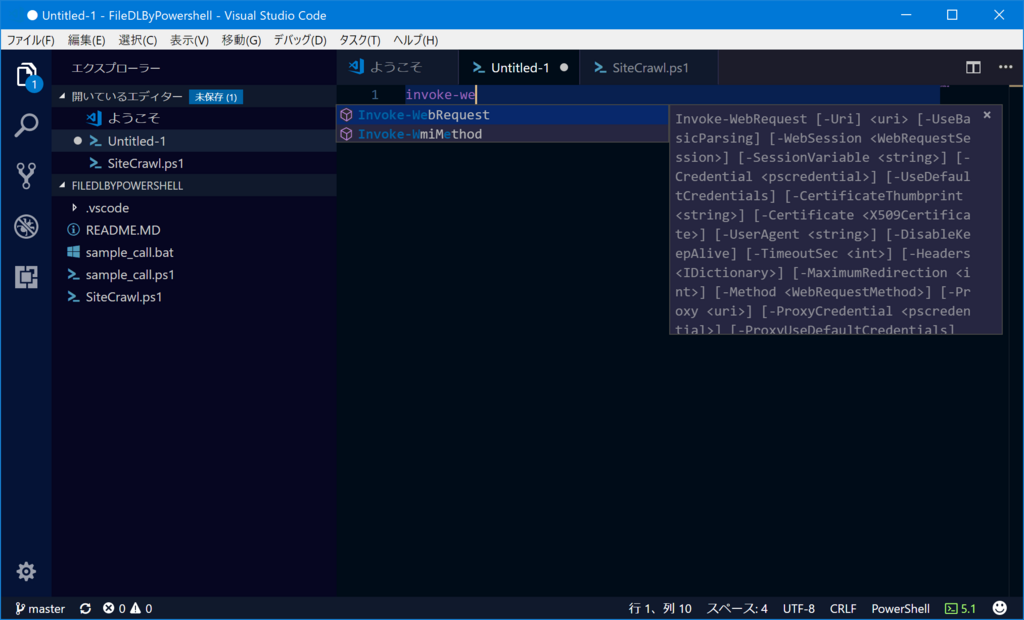Viewport: 1024px width, 620px height.
Task: Select Untitled-1 in open editors
Action: pyautogui.click(x=194, y=140)
